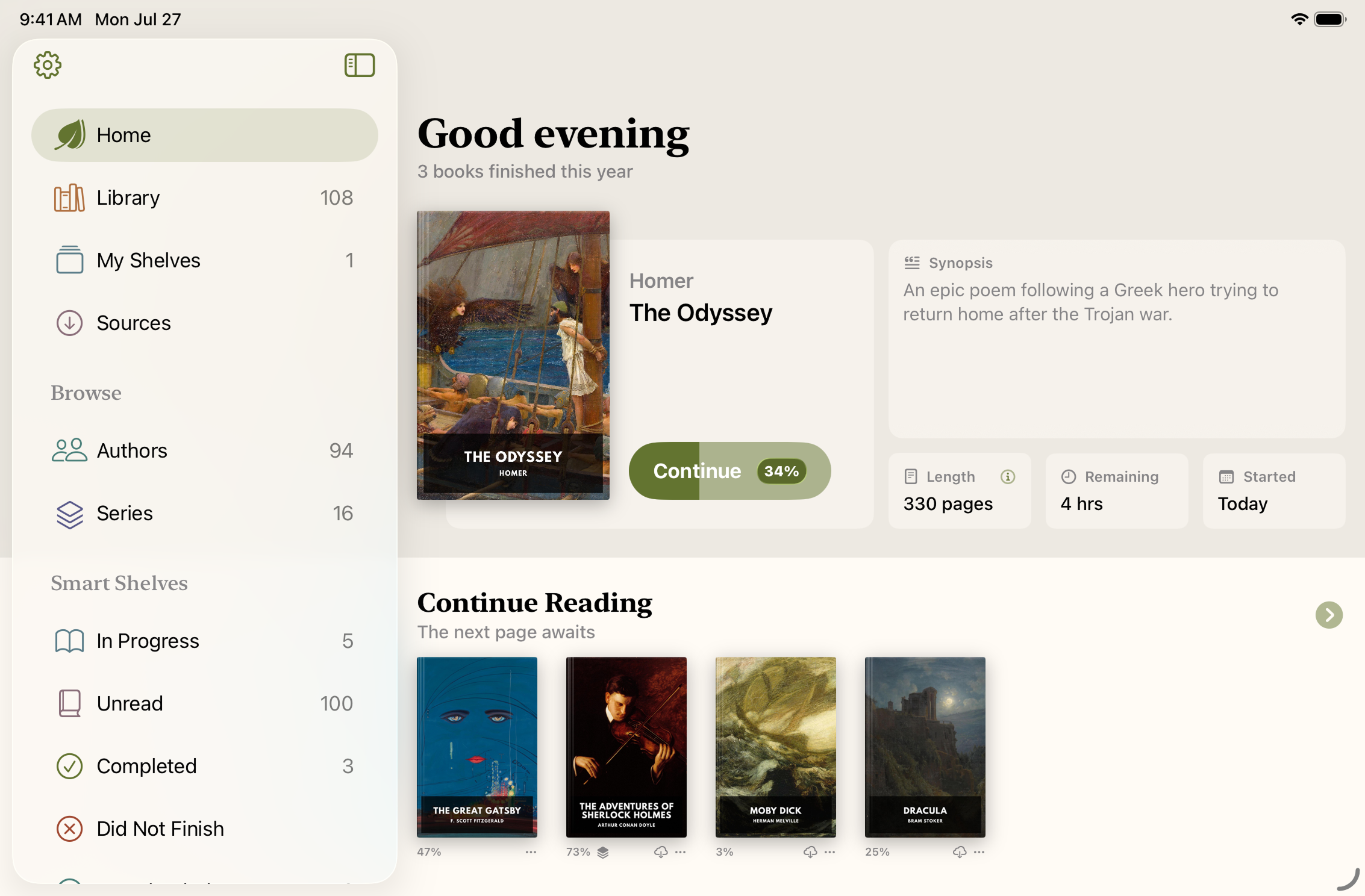The height and width of the screenshot is (896, 1365).
Task: Tap the series stack icon under Sherlock Holmes
Action: click(x=603, y=852)
